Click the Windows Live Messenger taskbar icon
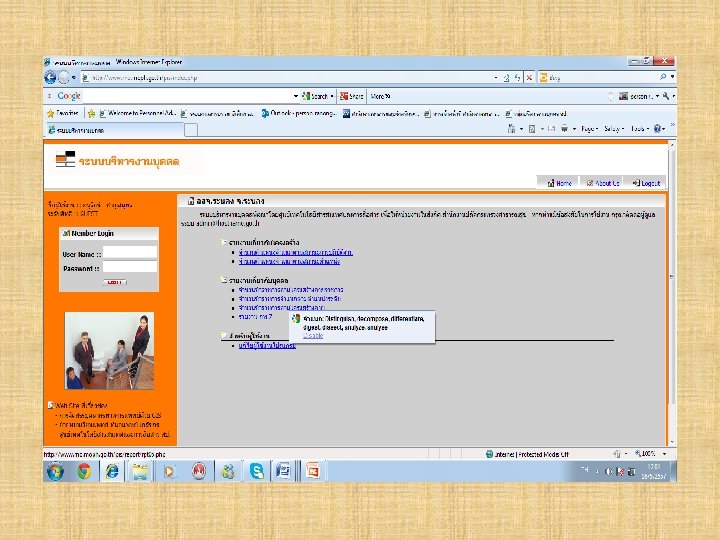Screen dimensions: 720x540 click(x=228, y=471)
